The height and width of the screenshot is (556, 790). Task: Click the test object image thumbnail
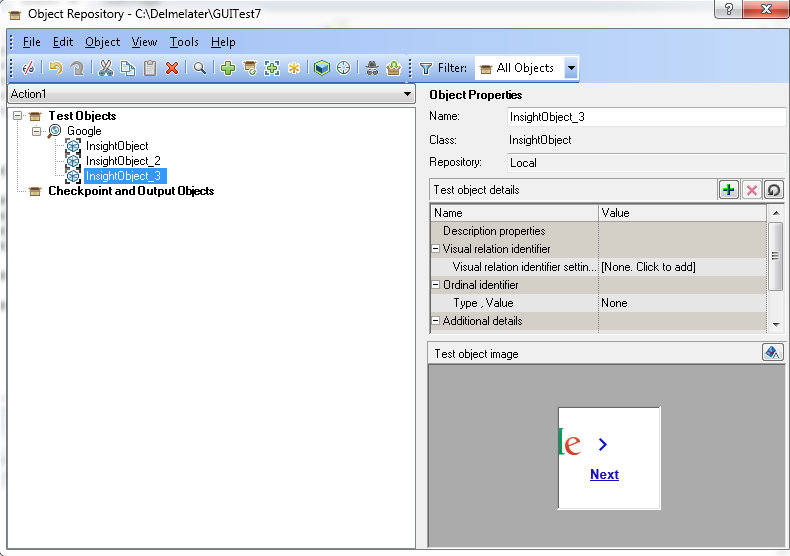(x=609, y=458)
